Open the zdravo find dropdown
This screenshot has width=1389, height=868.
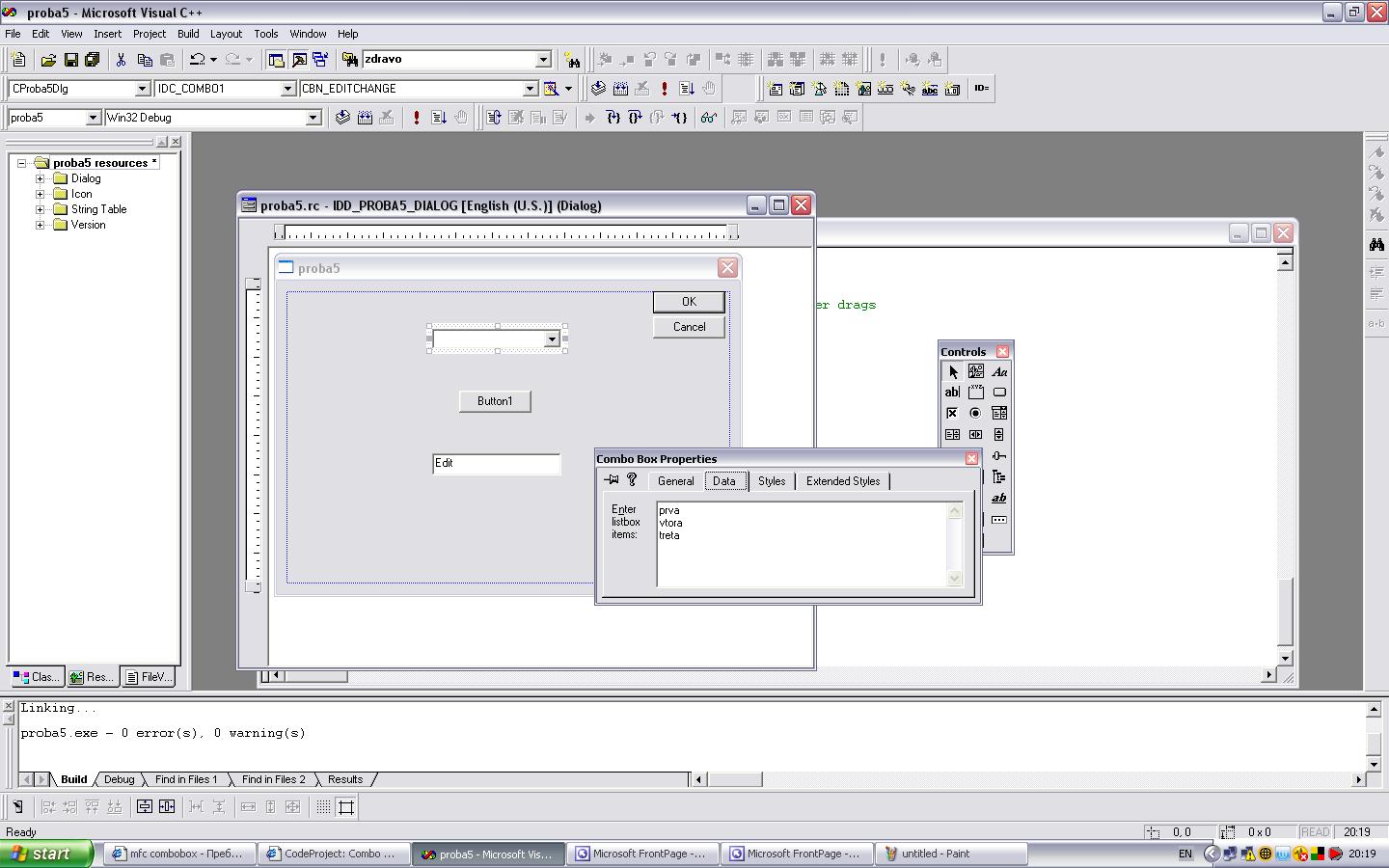pos(543,60)
